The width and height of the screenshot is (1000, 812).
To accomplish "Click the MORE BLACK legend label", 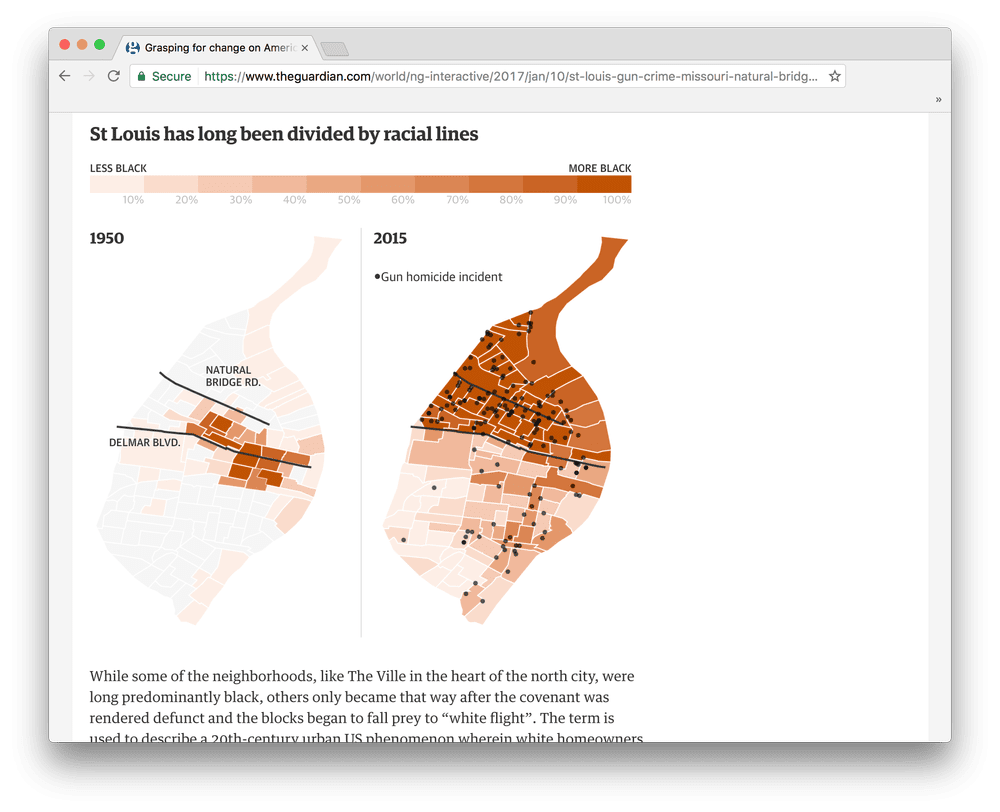I will point(599,168).
